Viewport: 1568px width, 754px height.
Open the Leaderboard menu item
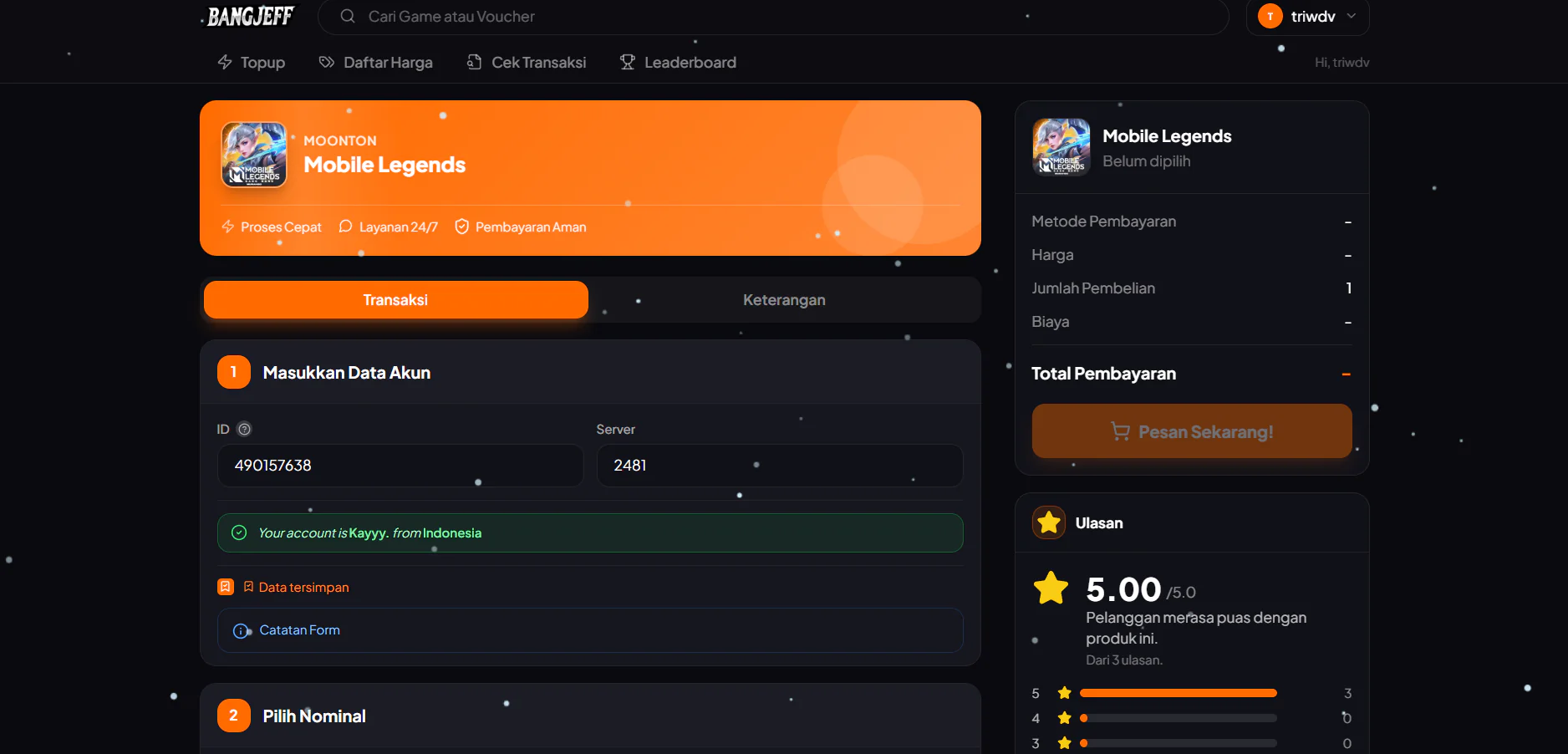coord(678,62)
